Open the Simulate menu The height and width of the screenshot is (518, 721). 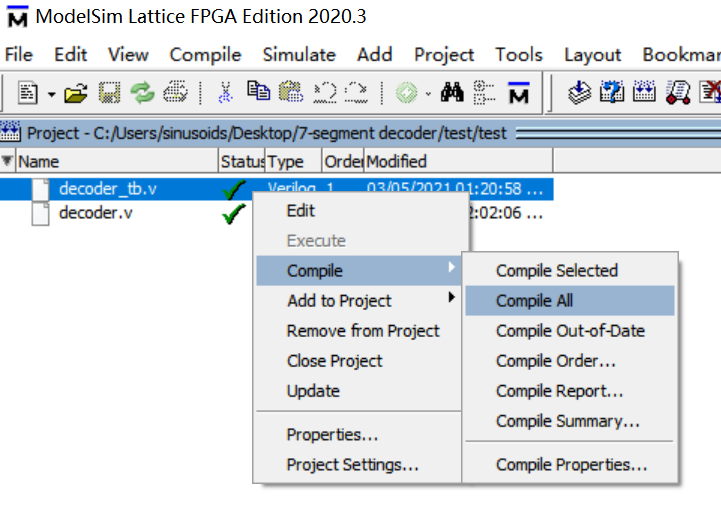click(x=299, y=55)
